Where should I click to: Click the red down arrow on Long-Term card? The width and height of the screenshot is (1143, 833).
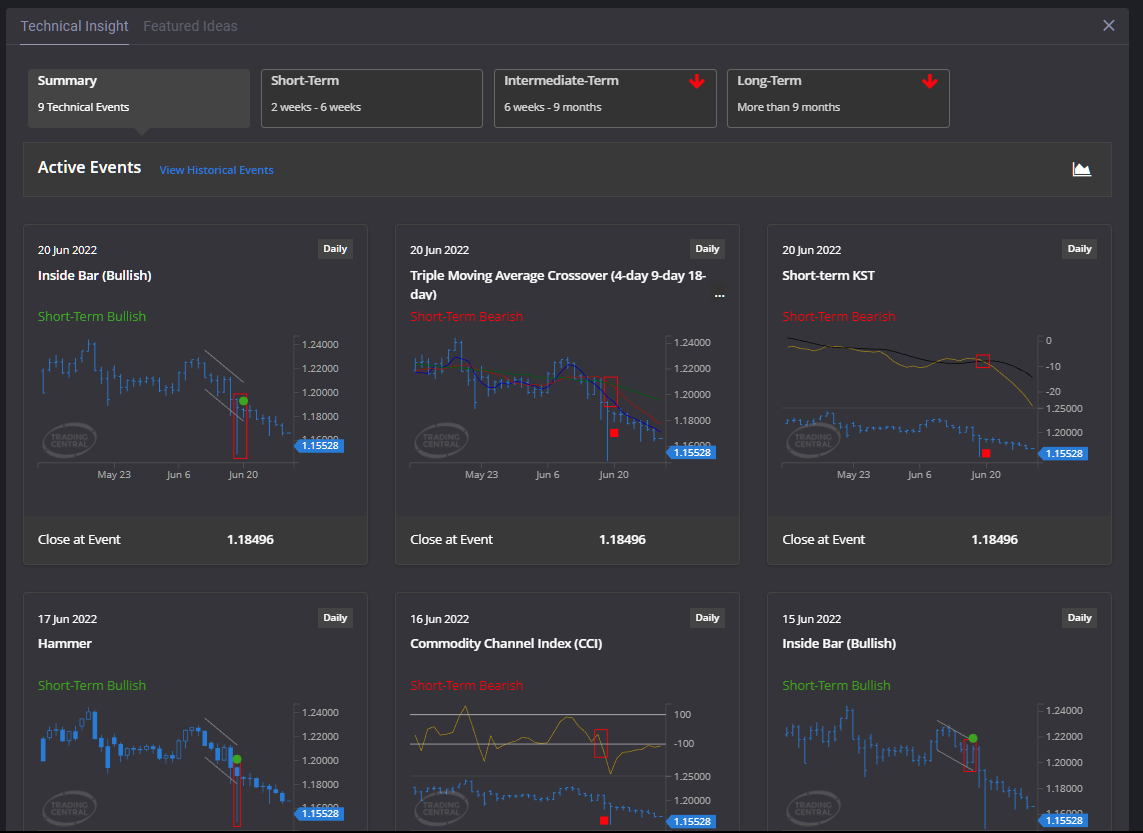[x=930, y=80]
